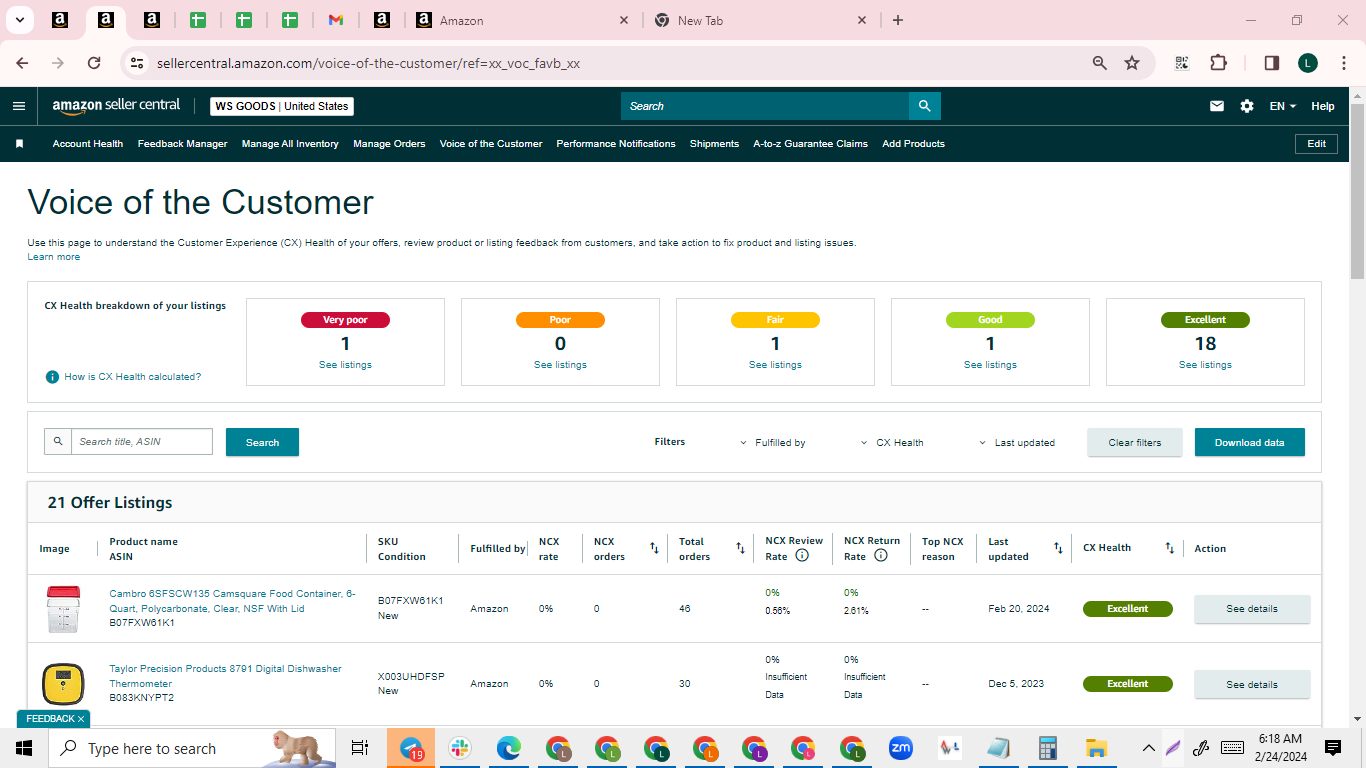Open the Chrome Extensions puzzle icon
Viewport: 1366px width, 768px height.
[x=1218, y=63]
